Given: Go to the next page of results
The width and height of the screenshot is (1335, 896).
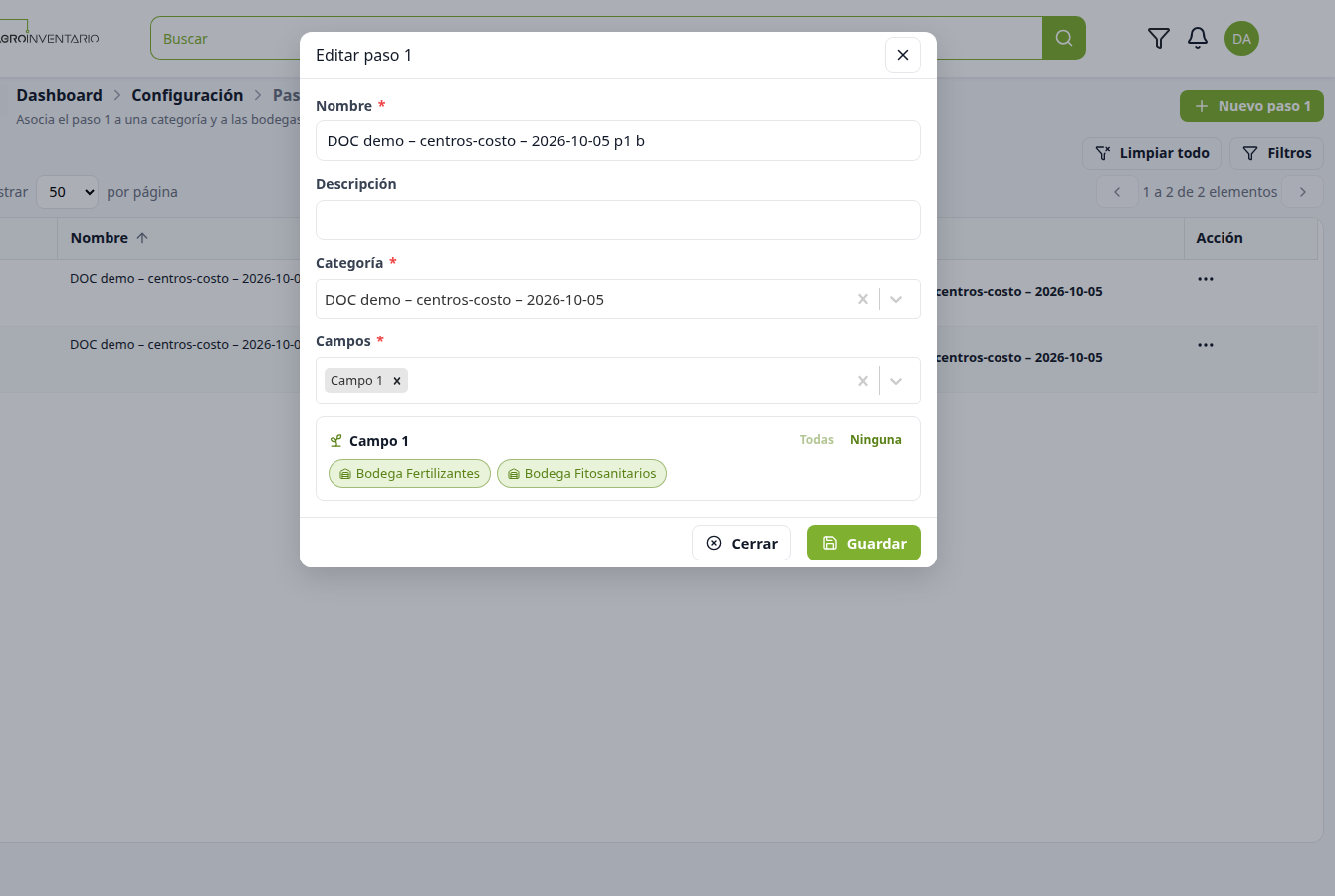Looking at the screenshot, I should 1303,192.
